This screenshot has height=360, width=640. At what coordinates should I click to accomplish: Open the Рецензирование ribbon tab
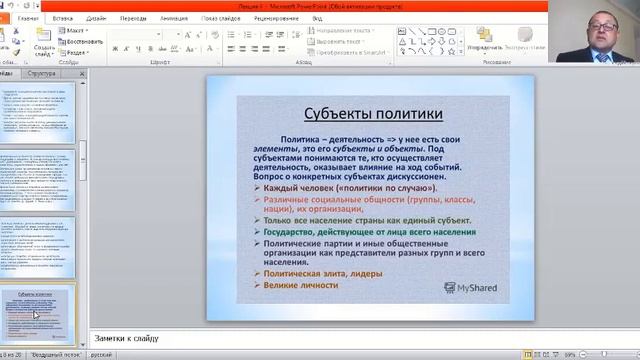276,18
